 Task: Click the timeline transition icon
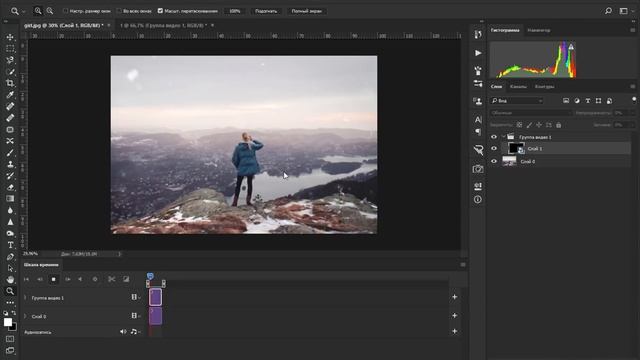tap(126, 279)
